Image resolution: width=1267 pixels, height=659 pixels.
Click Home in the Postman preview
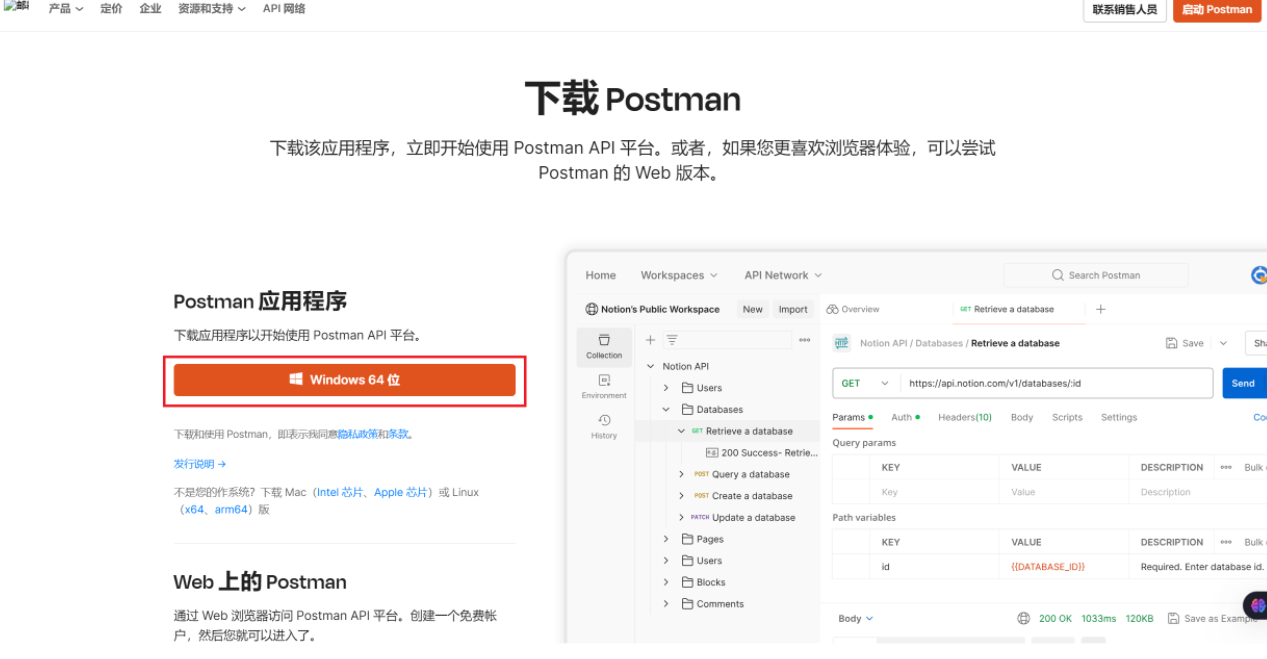[x=601, y=275]
